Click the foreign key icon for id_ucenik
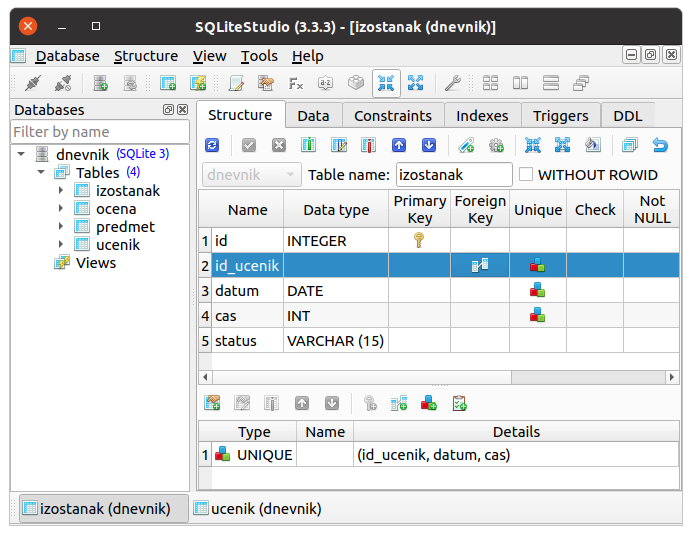The width and height of the screenshot is (692, 535). click(x=480, y=265)
